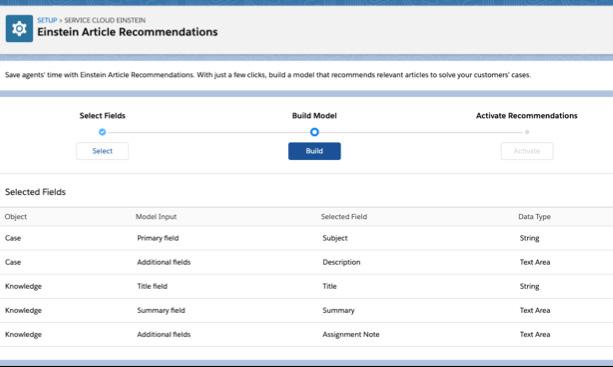The image size is (613, 367).
Task: Click the completed Select Fields step marker
Action: pyautogui.click(x=102, y=132)
